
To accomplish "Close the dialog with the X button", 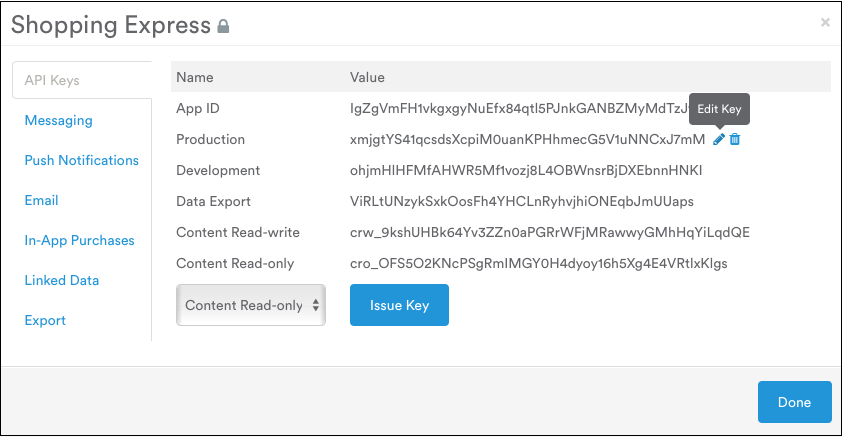I will [825, 23].
